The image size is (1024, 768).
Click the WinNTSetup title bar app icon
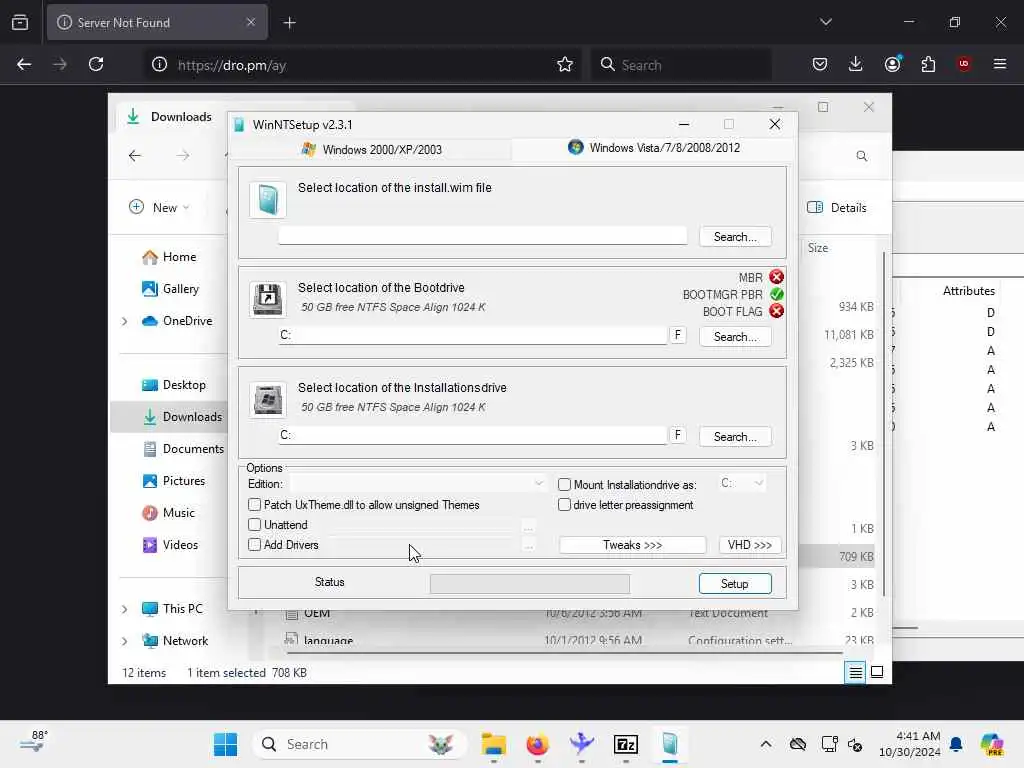click(239, 125)
